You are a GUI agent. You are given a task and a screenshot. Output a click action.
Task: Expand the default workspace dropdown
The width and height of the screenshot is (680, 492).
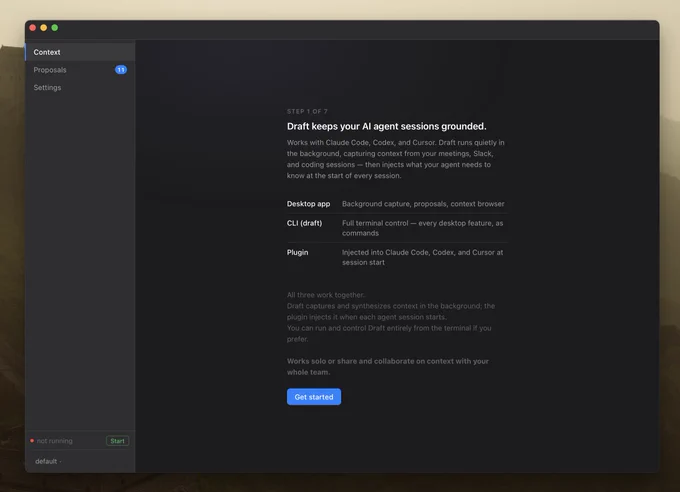click(x=48, y=461)
